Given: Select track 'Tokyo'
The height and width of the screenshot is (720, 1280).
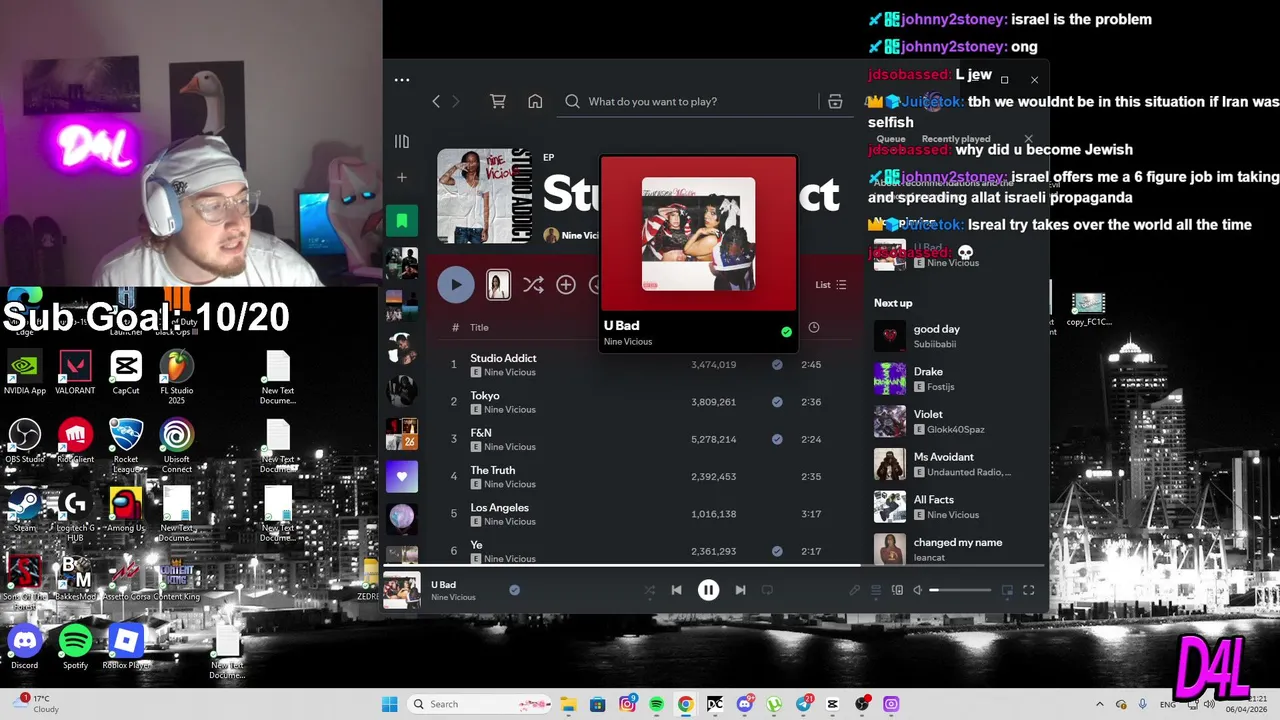Looking at the screenshot, I should coord(644,402).
